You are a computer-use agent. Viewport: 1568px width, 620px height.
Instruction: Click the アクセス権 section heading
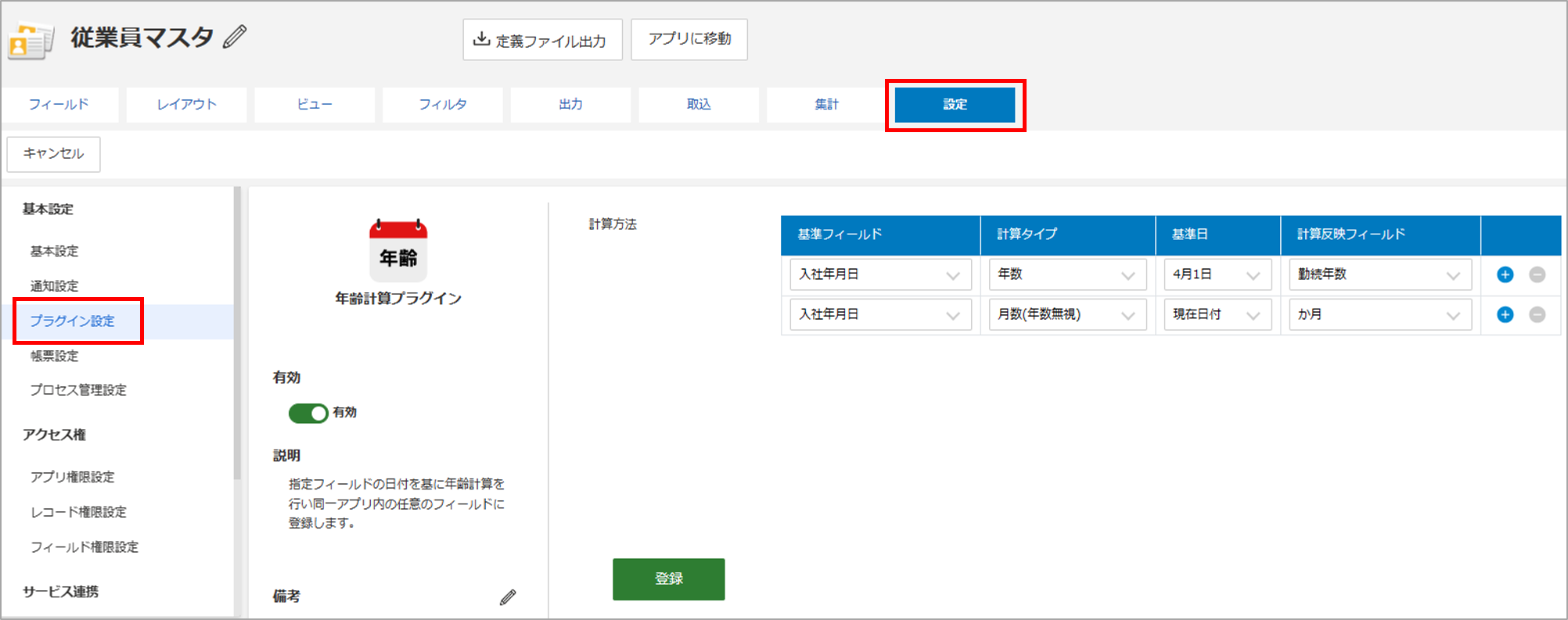point(54,435)
